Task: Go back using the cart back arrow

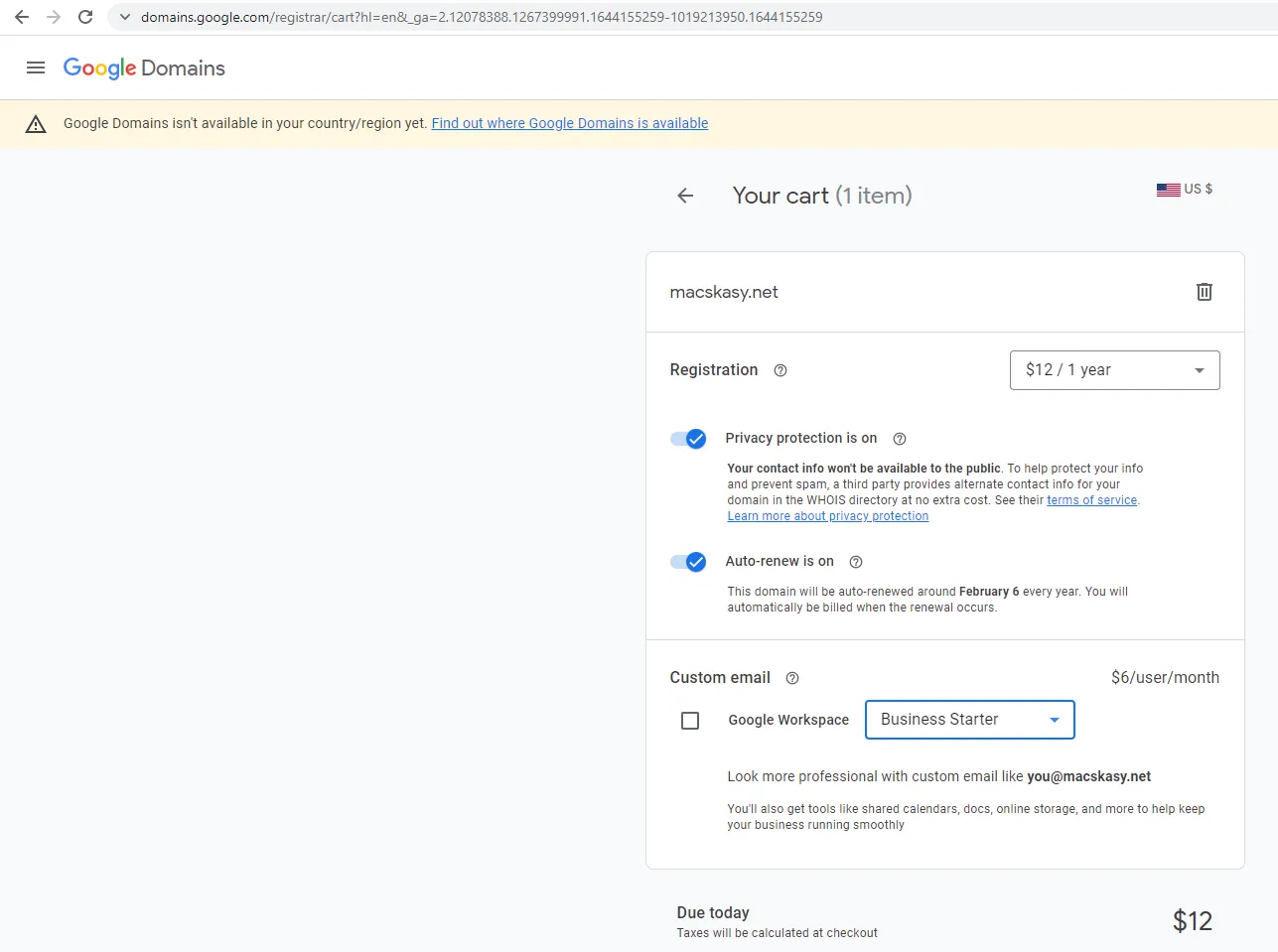Action: [x=685, y=196]
